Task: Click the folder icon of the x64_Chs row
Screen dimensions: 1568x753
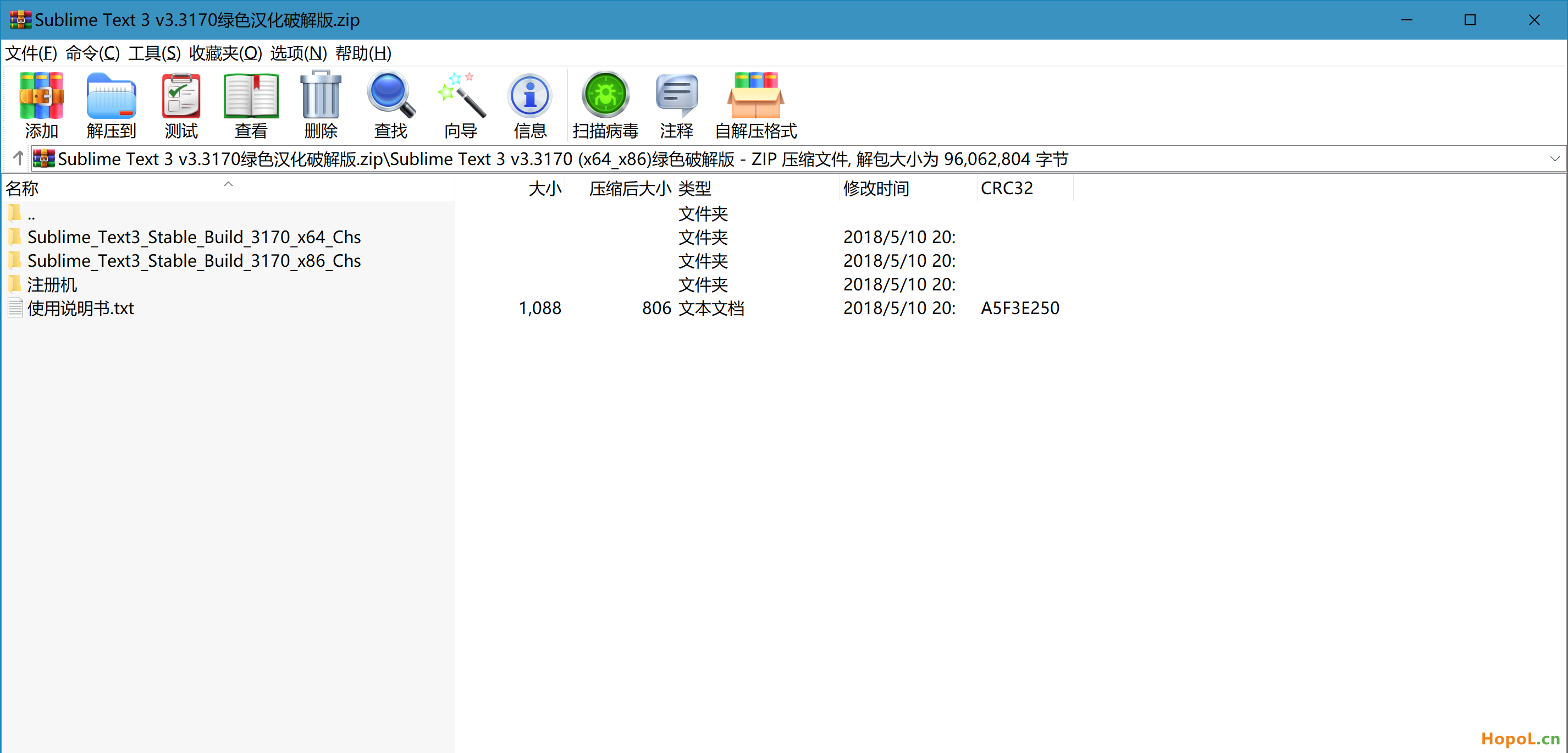Action: pyautogui.click(x=15, y=237)
